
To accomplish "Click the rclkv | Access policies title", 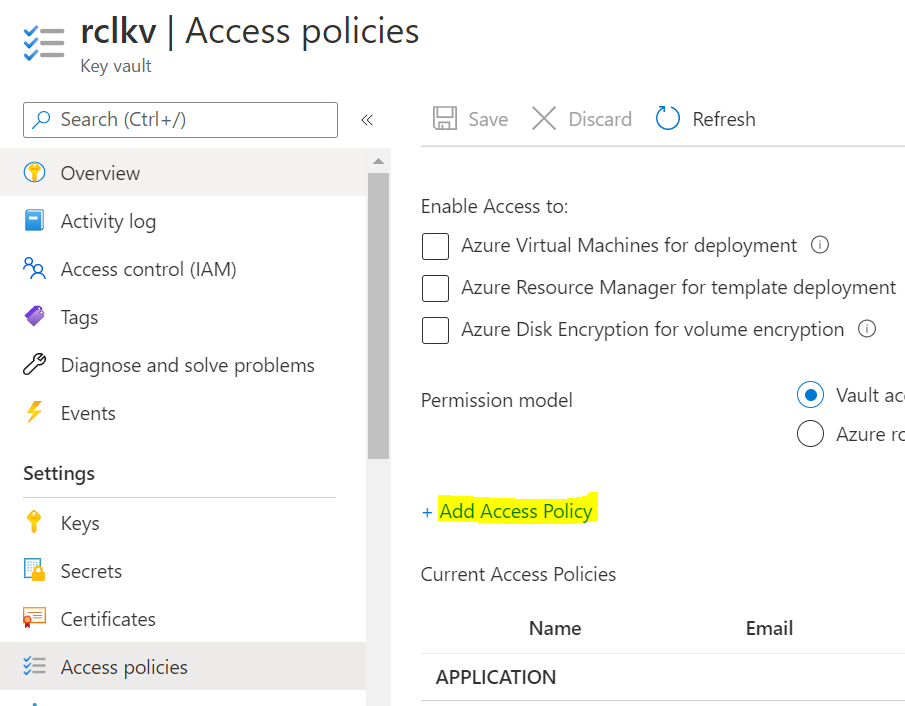I will [250, 31].
